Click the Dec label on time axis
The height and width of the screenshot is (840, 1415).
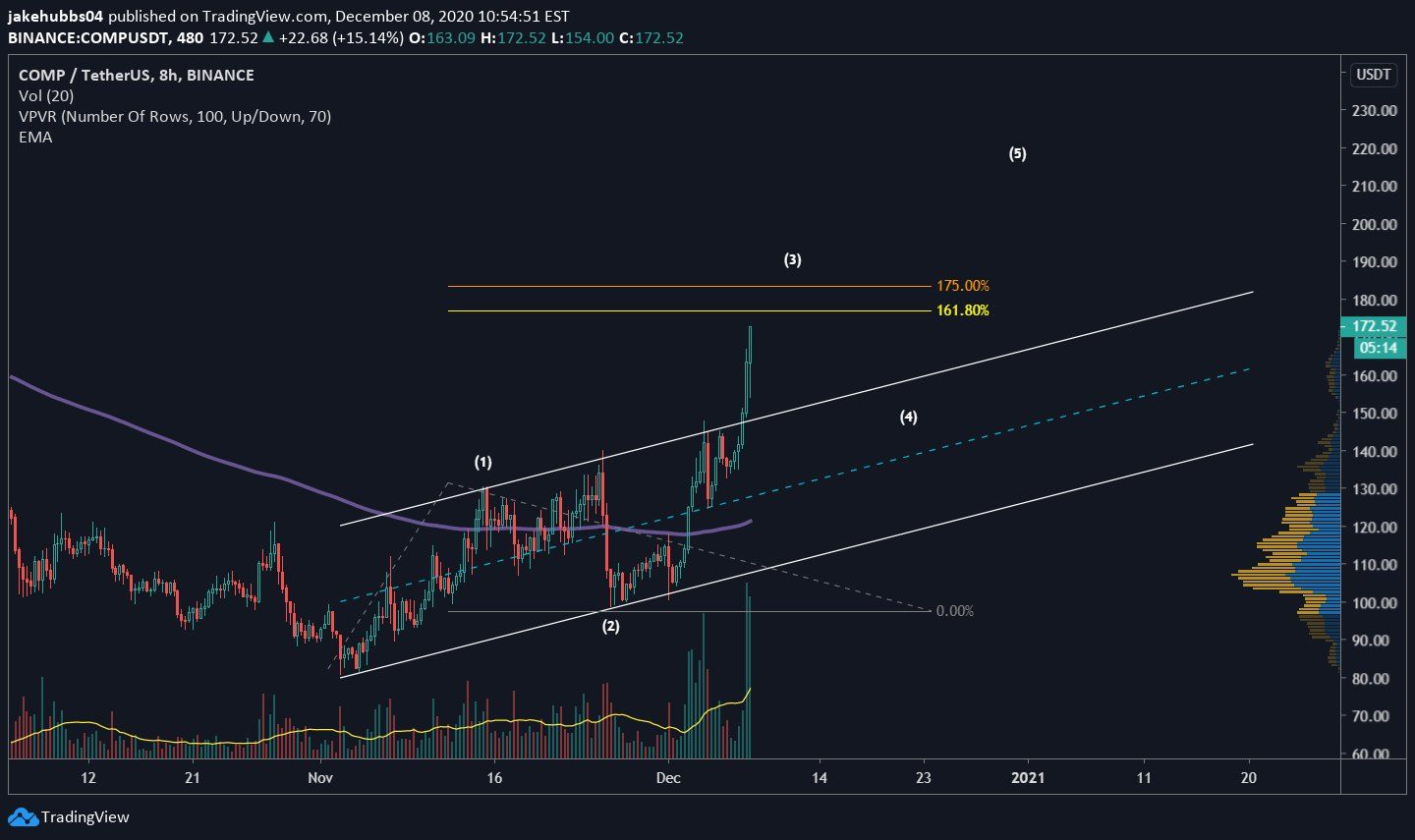coord(669,776)
